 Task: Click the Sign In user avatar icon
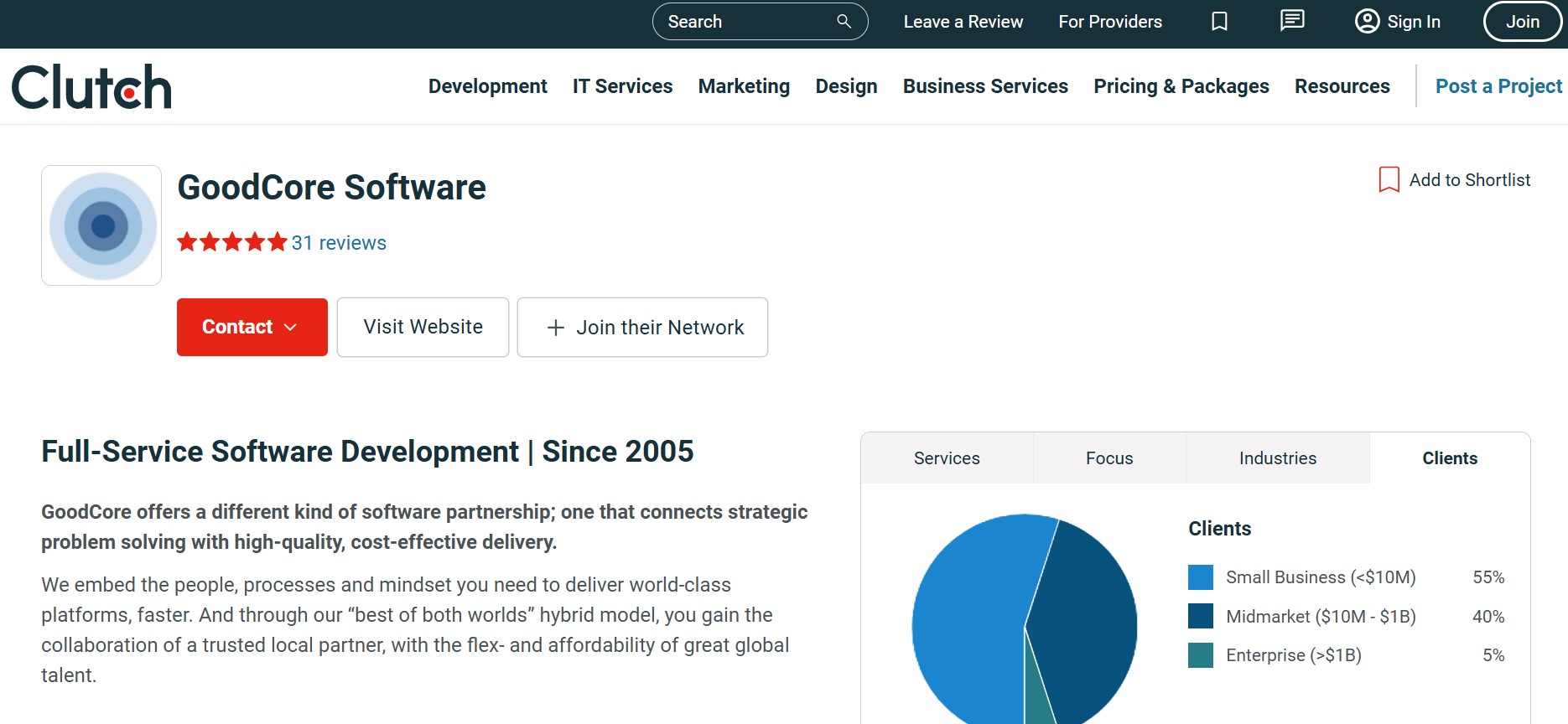(1367, 22)
